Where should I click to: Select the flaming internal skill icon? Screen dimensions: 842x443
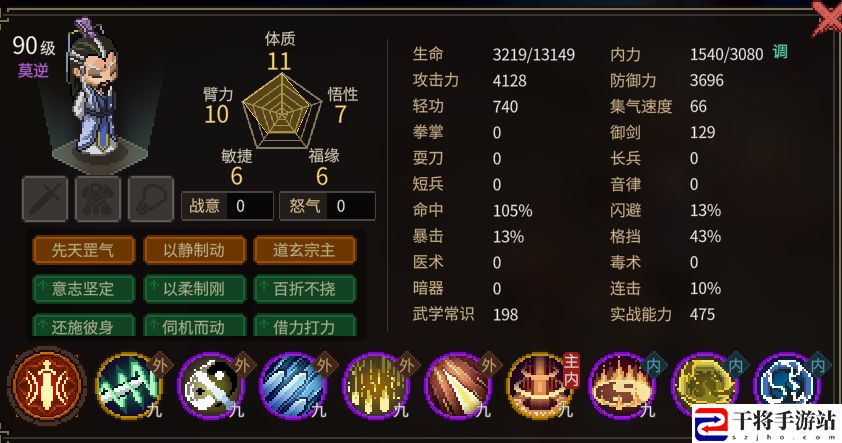(x=623, y=386)
